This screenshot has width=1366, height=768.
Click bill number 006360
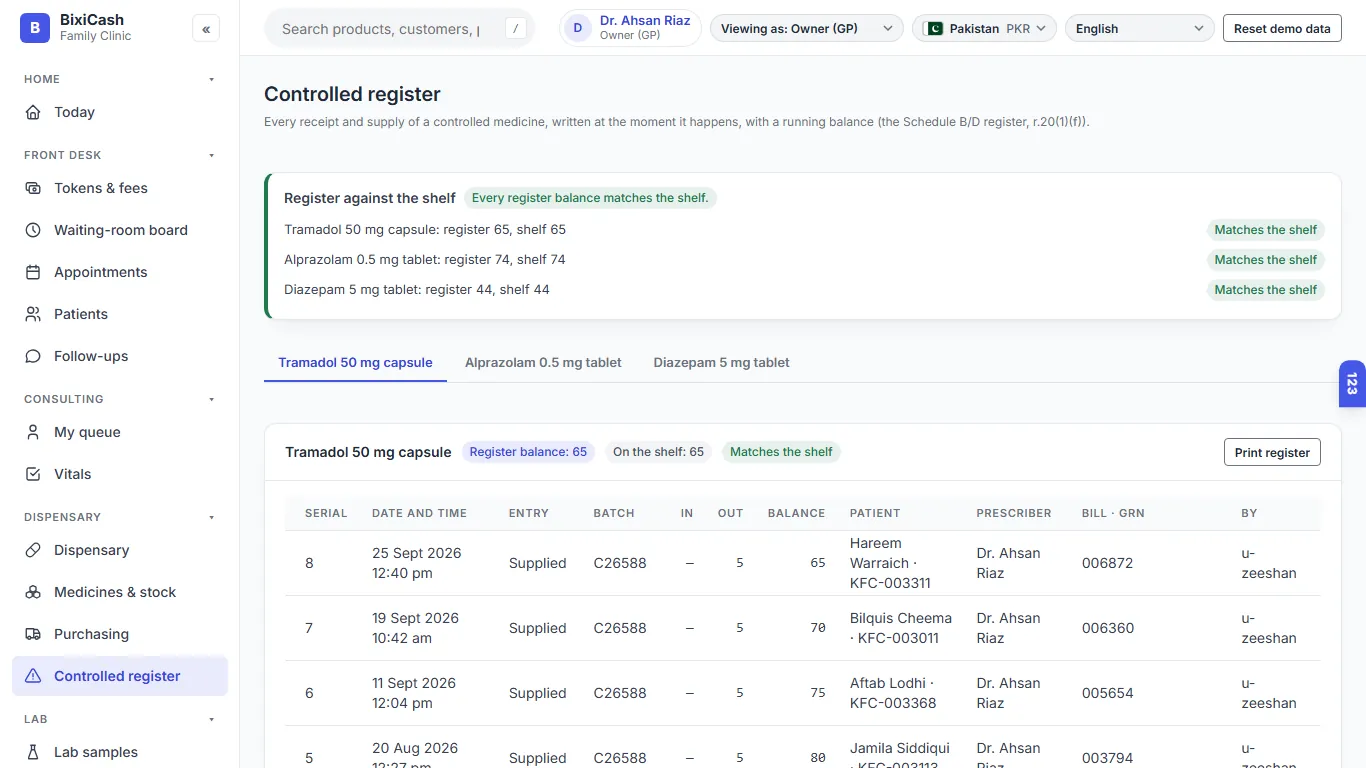1108,628
